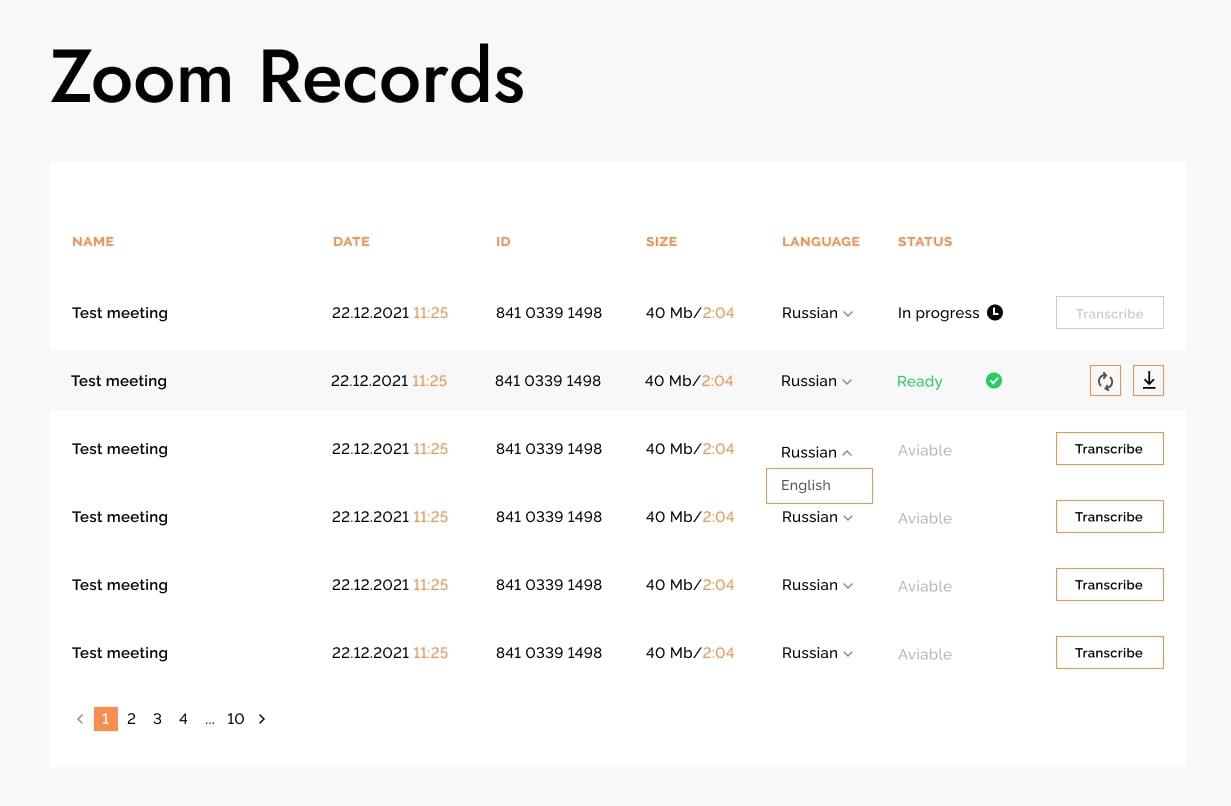
Task: Click the 22.12.2021 date in In progress row
Action: click(371, 313)
